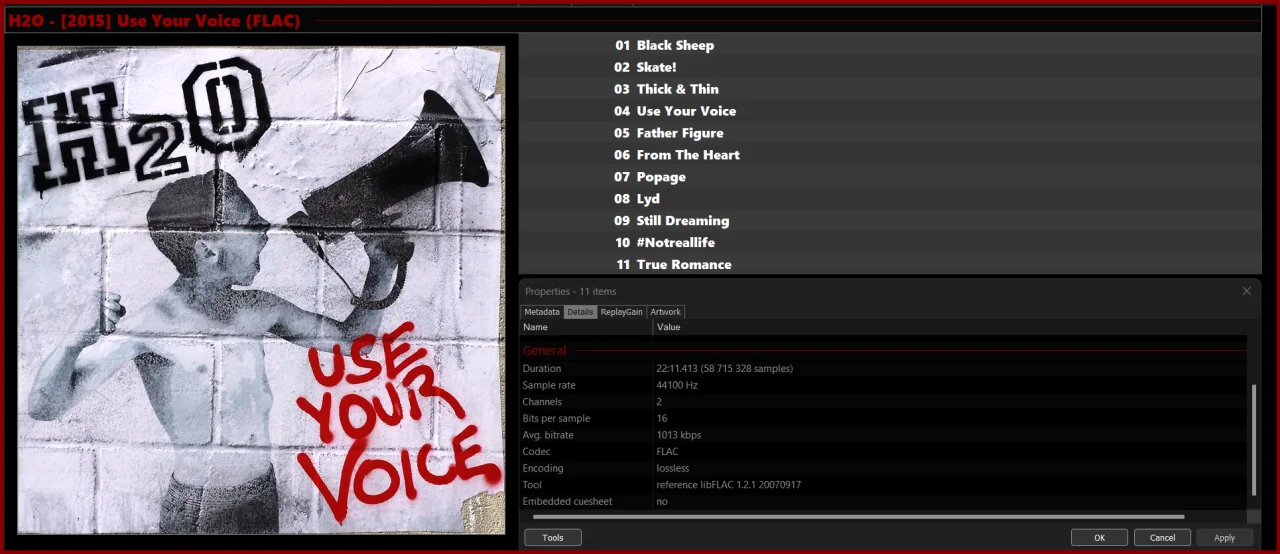Select track 06 From The Heart
The height and width of the screenshot is (554, 1280).
(x=890, y=155)
